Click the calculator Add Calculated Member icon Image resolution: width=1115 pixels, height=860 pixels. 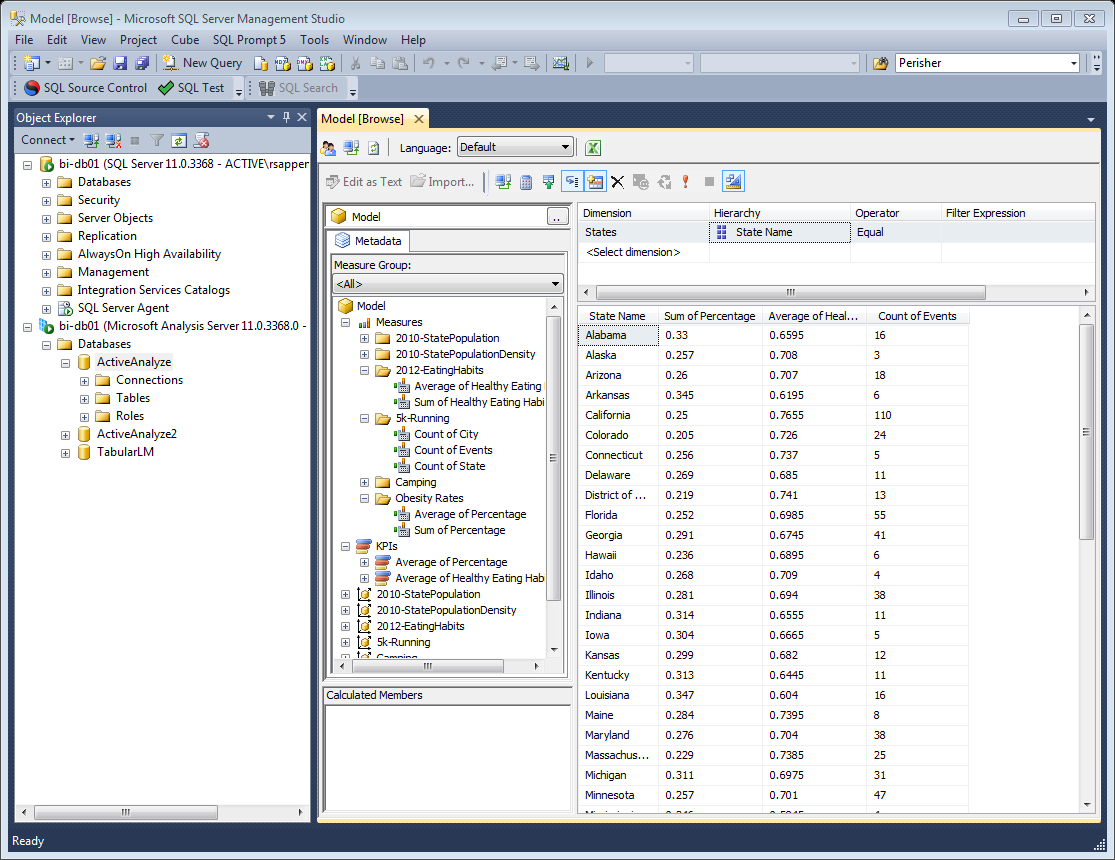526,182
